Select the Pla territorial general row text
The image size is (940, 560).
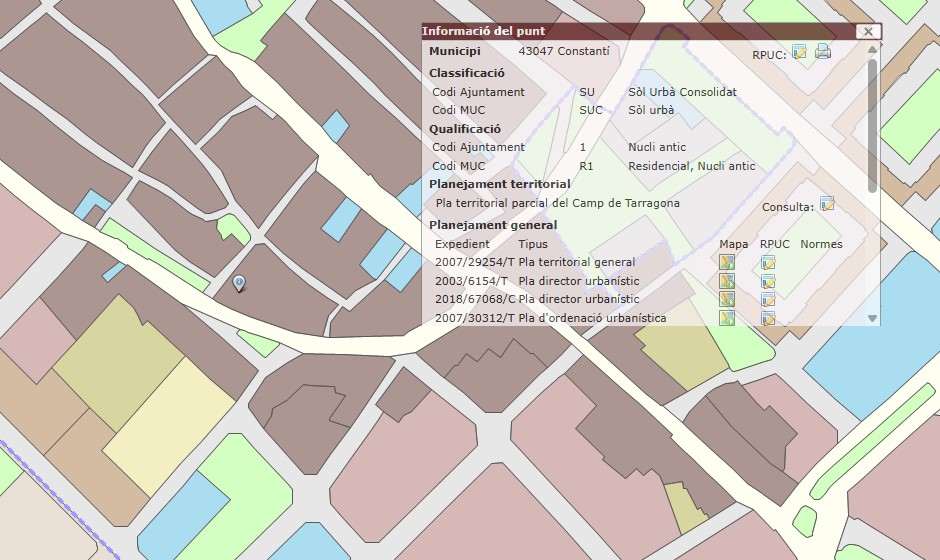click(x=577, y=263)
